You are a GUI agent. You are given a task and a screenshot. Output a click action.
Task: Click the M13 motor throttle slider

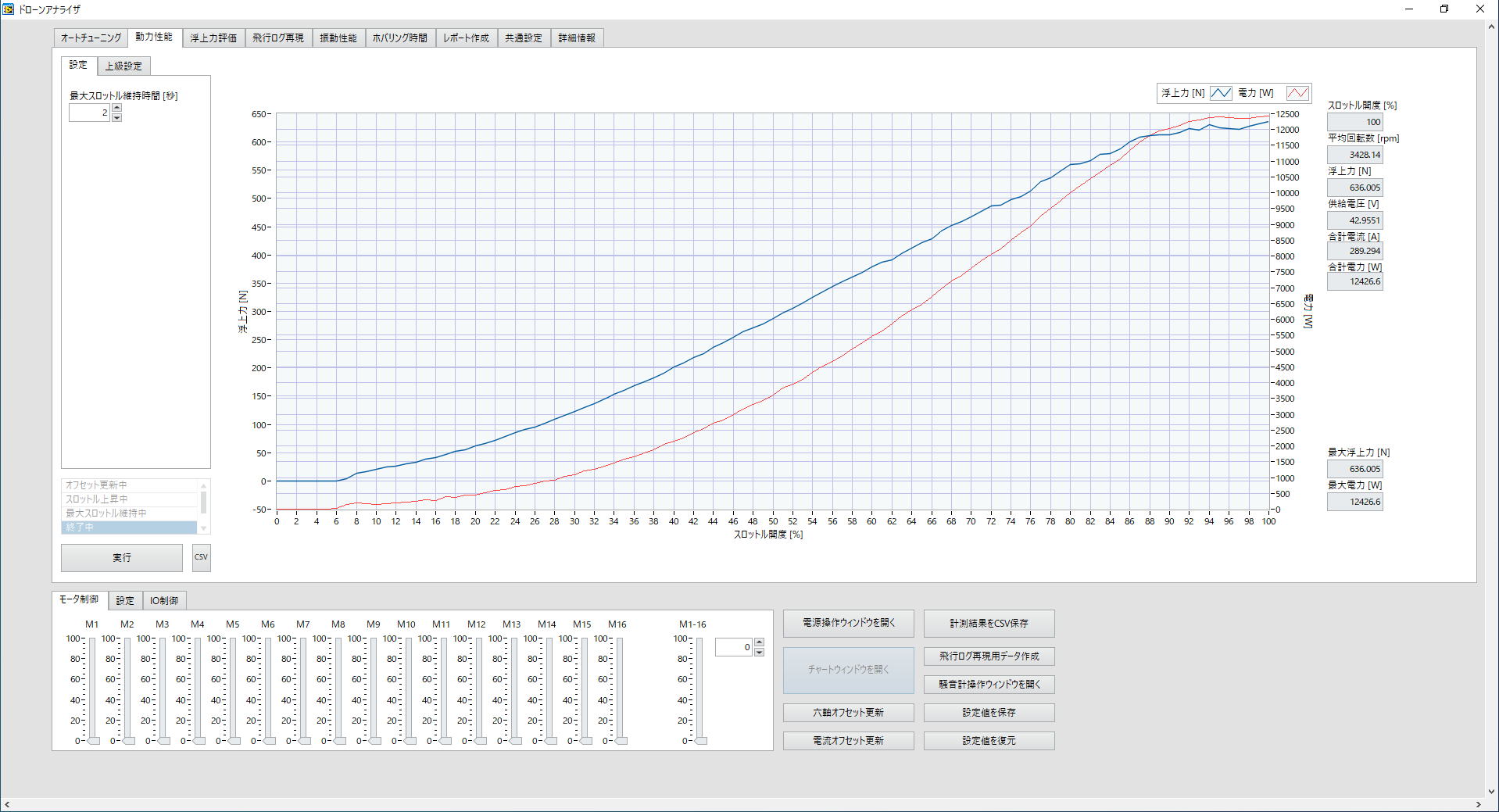point(515,689)
